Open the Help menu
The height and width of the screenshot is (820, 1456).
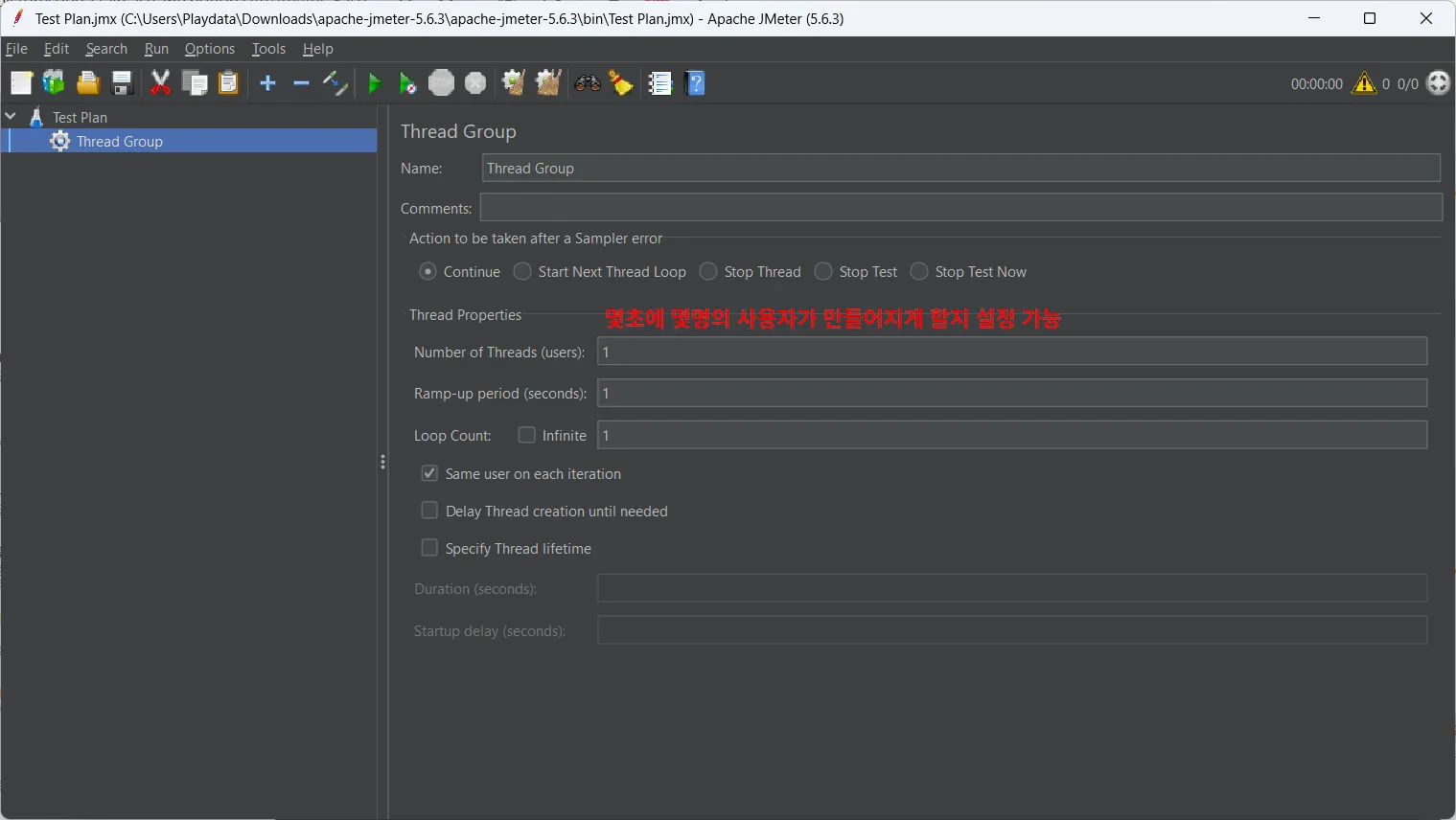click(318, 49)
